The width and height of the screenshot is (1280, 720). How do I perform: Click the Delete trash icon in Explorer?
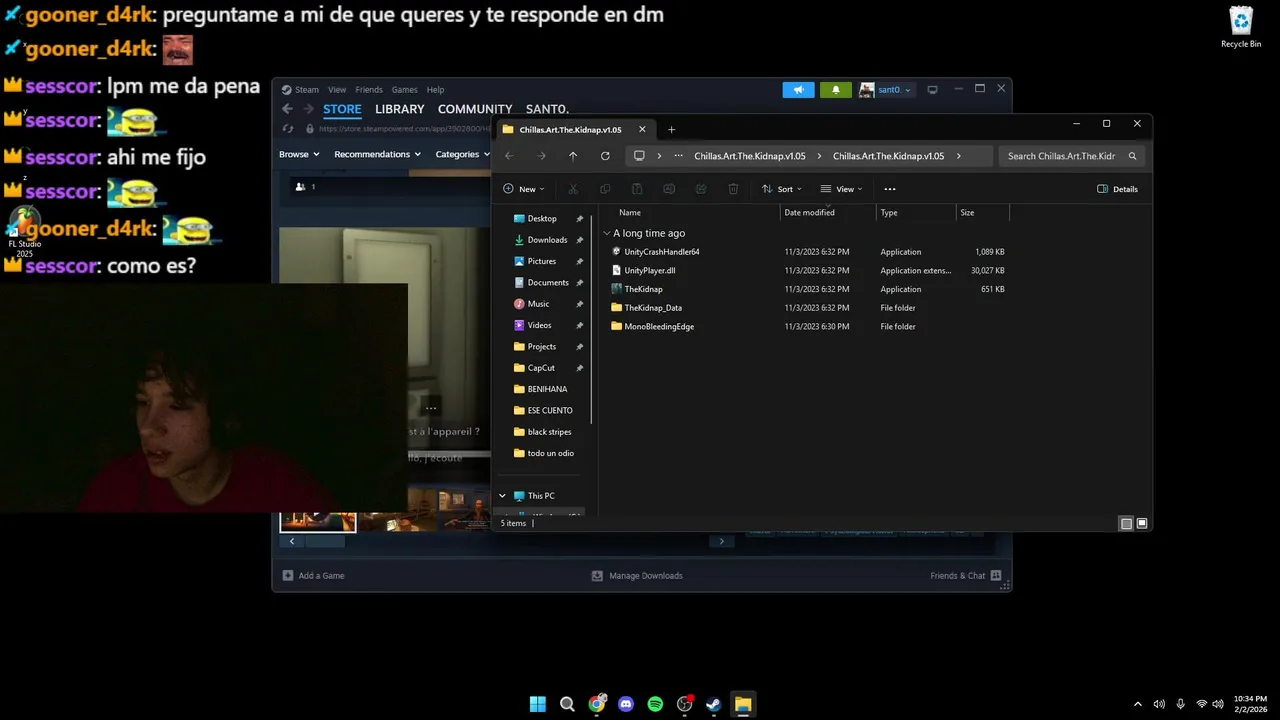pos(733,189)
